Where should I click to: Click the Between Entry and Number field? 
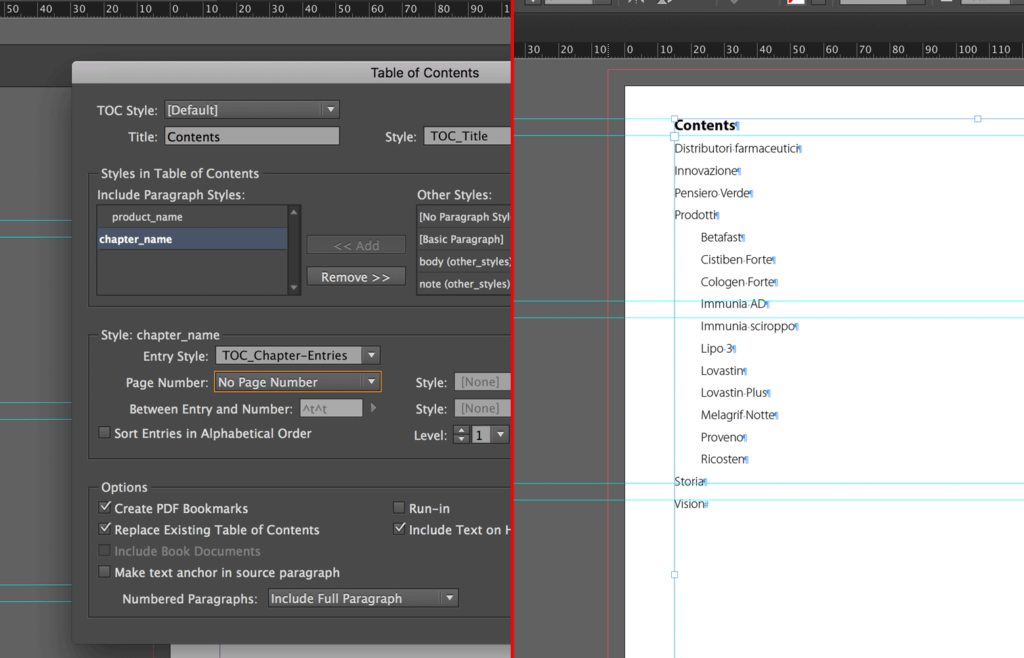tap(331, 409)
